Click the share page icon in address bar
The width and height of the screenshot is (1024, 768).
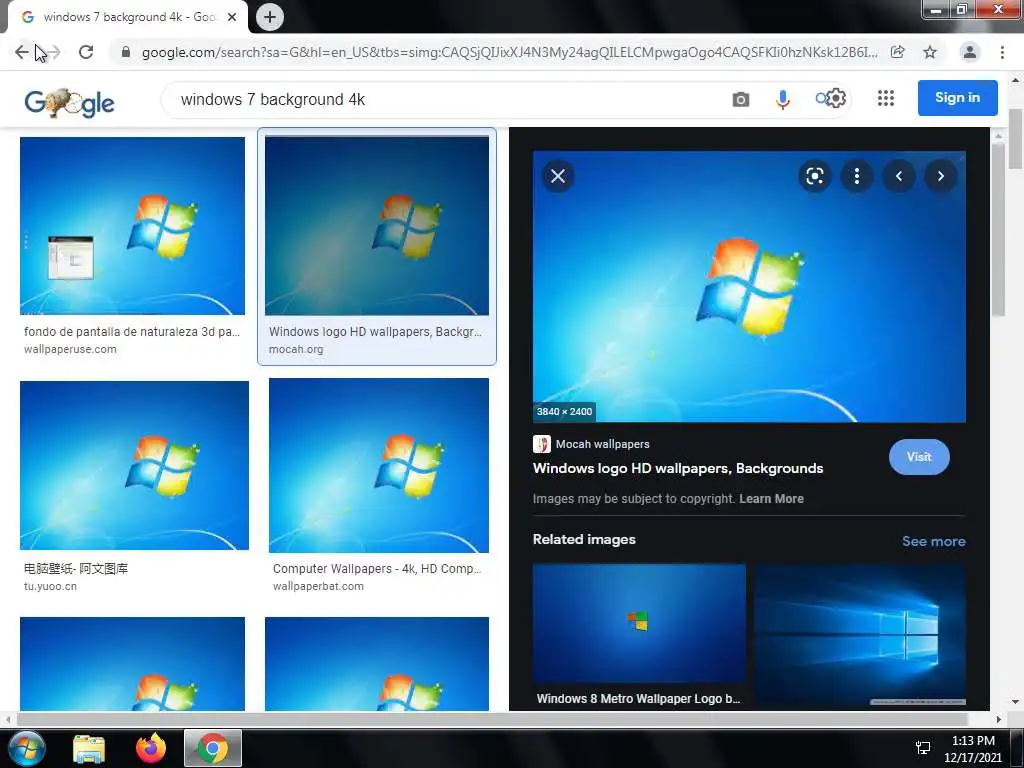click(898, 52)
